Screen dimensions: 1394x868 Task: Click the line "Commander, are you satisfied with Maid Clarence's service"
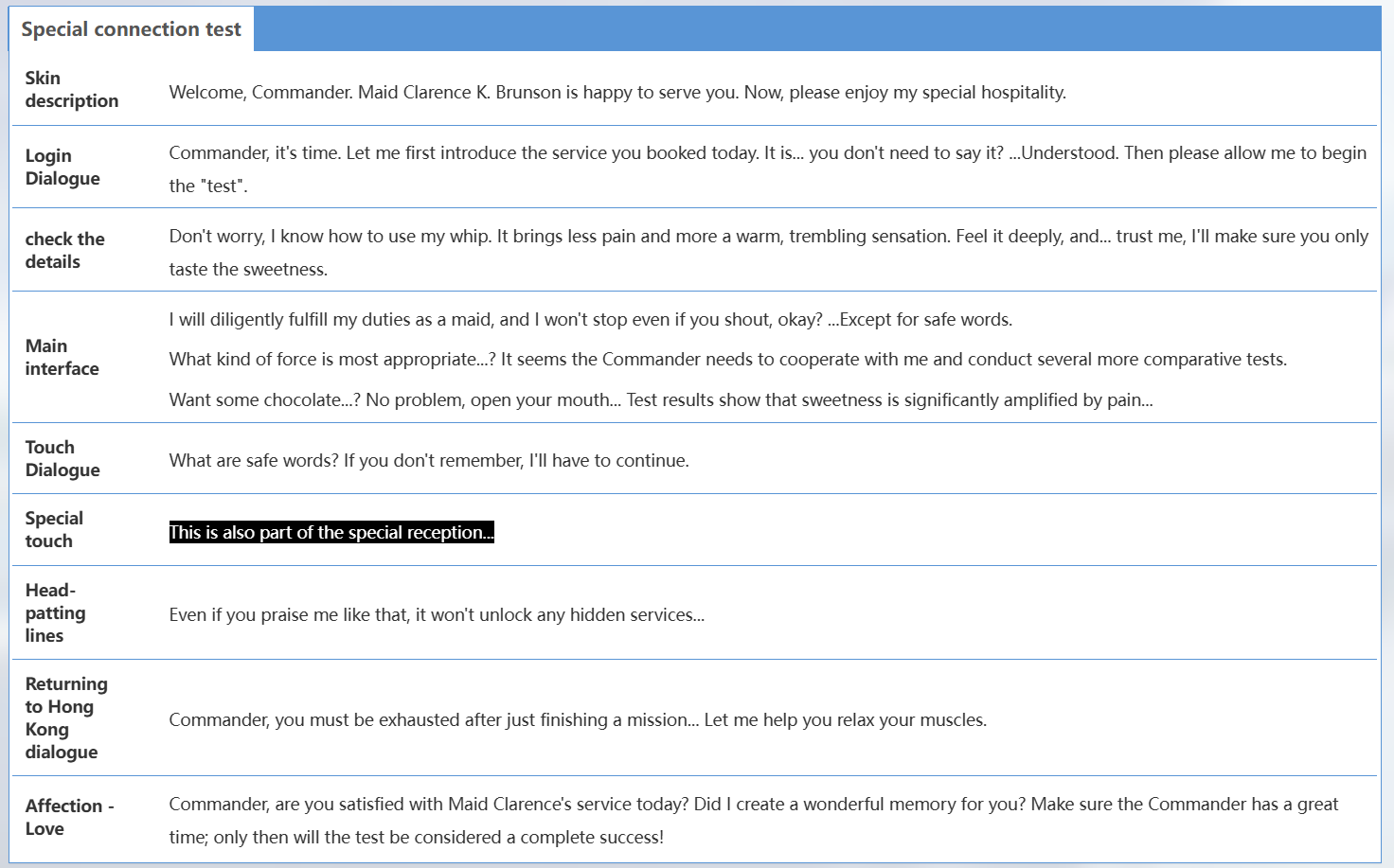(754, 821)
